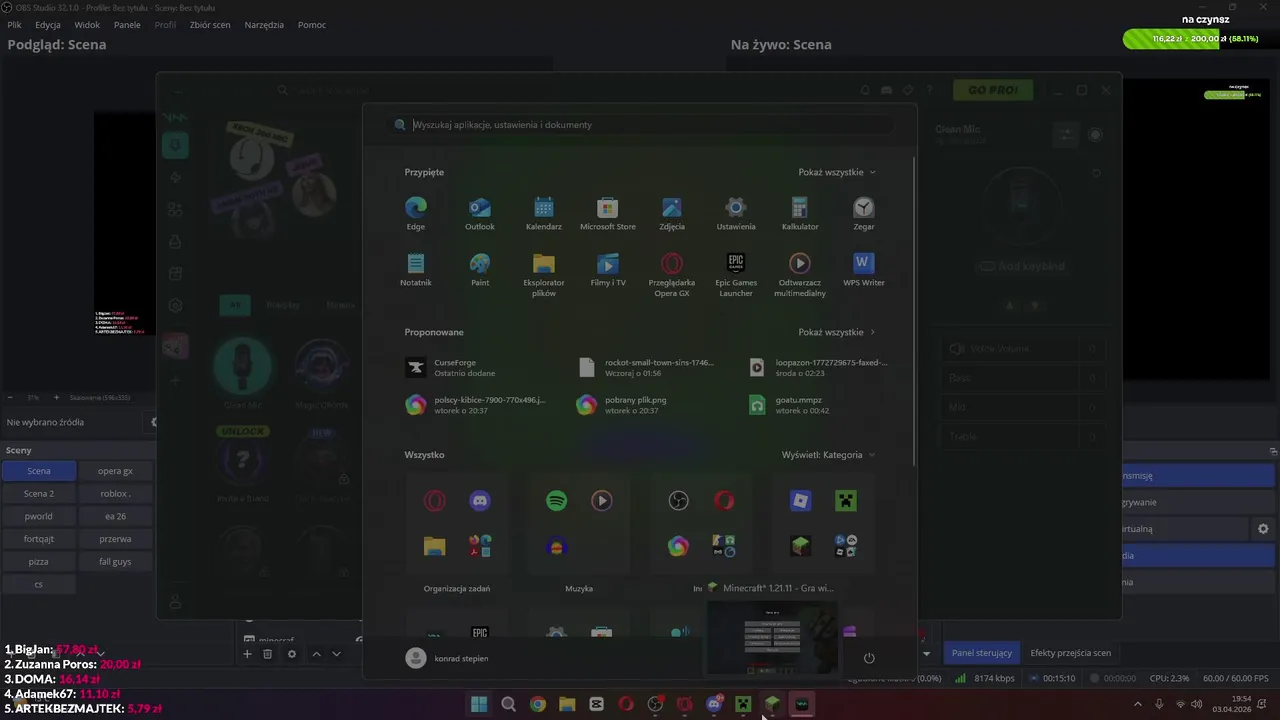Open CapCut from the taskbar

click(x=597, y=704)
